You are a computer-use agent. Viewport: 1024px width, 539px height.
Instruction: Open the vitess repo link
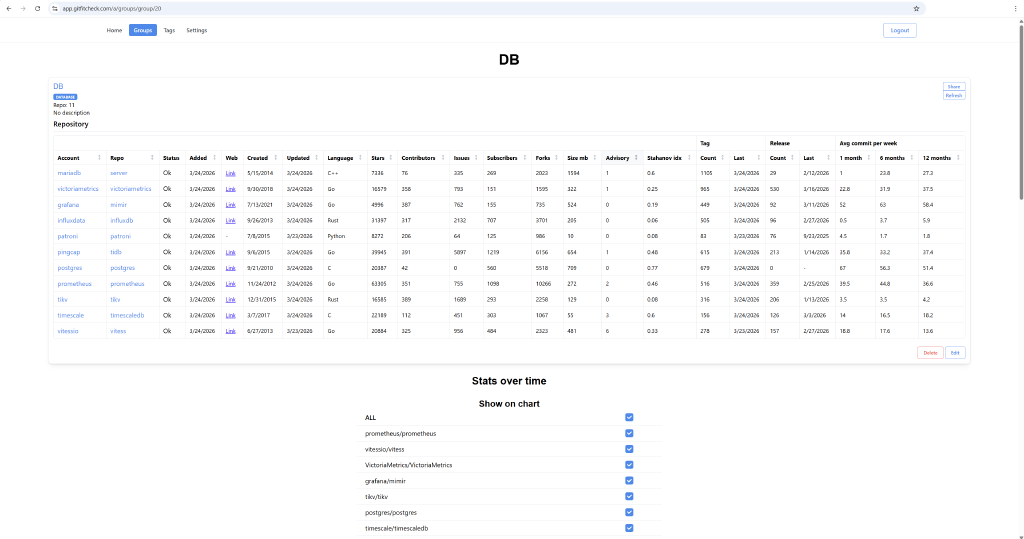pos(118,331)
